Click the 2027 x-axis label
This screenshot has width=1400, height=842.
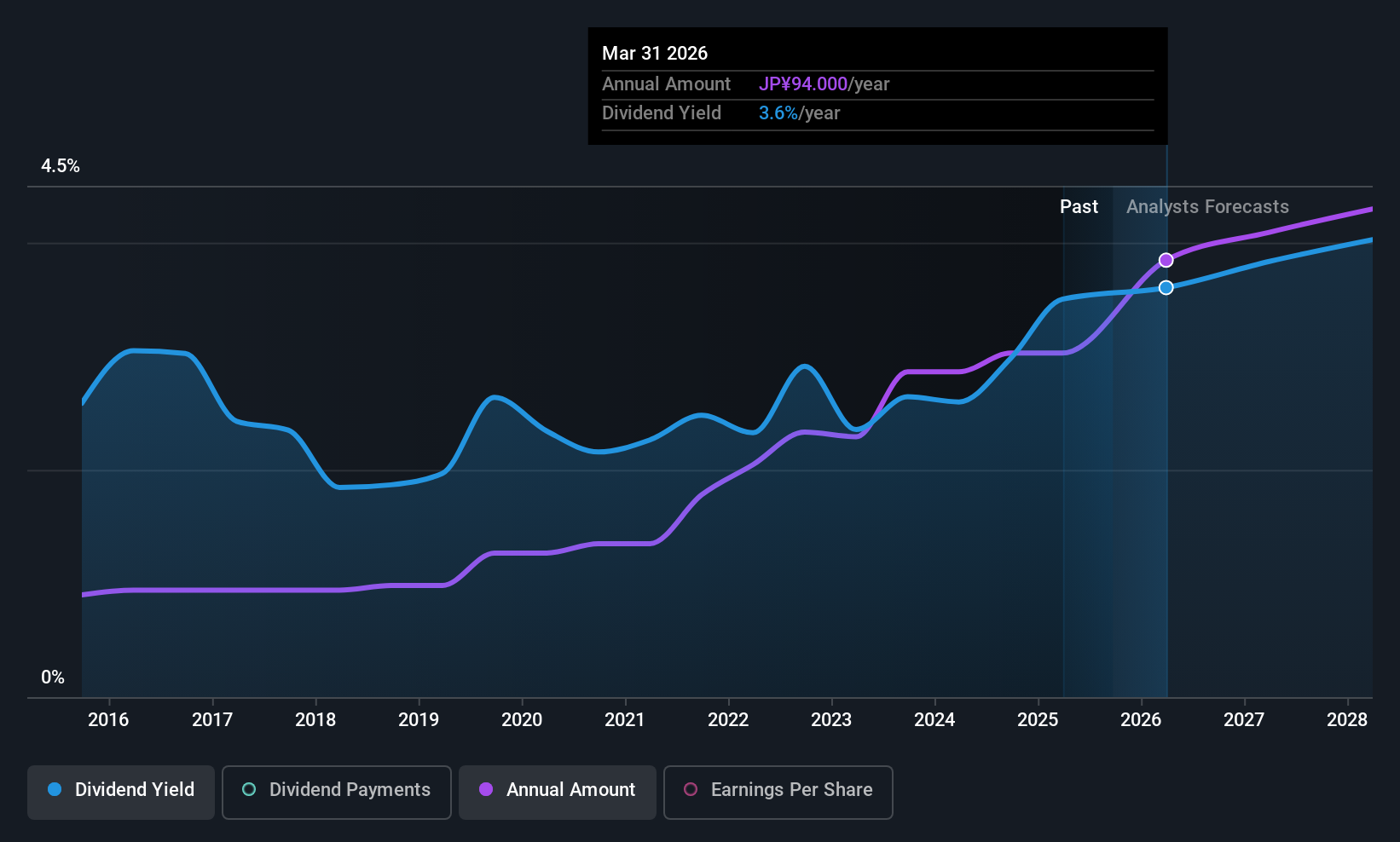1244,720
